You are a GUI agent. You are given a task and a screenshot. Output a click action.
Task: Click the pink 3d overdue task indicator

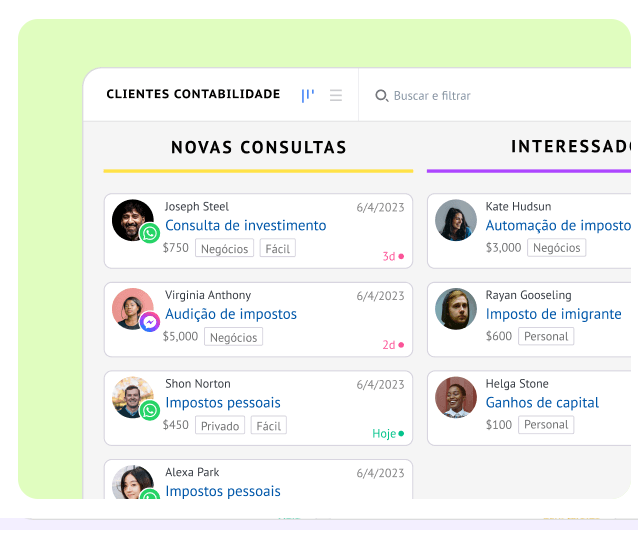pos(393,256)
